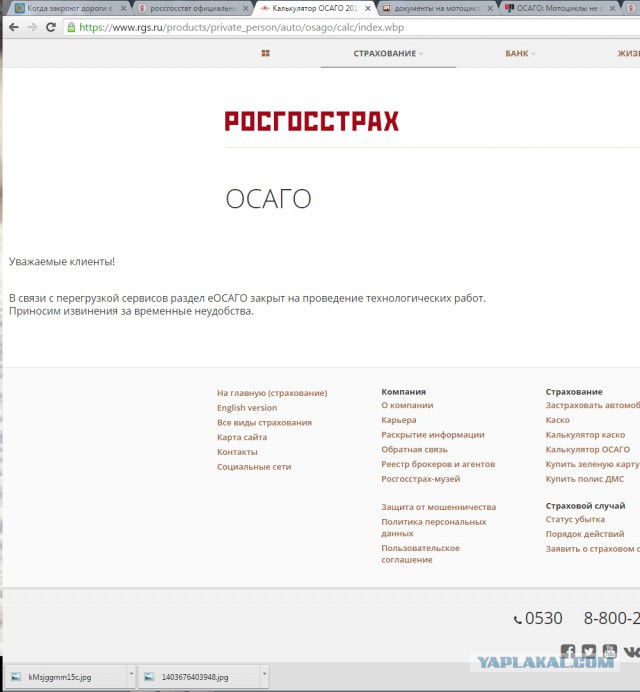Open 'Все виды страхования' link
Image resolution: width=640 pixels, height=692 pixels.
(x=264, y=422)
